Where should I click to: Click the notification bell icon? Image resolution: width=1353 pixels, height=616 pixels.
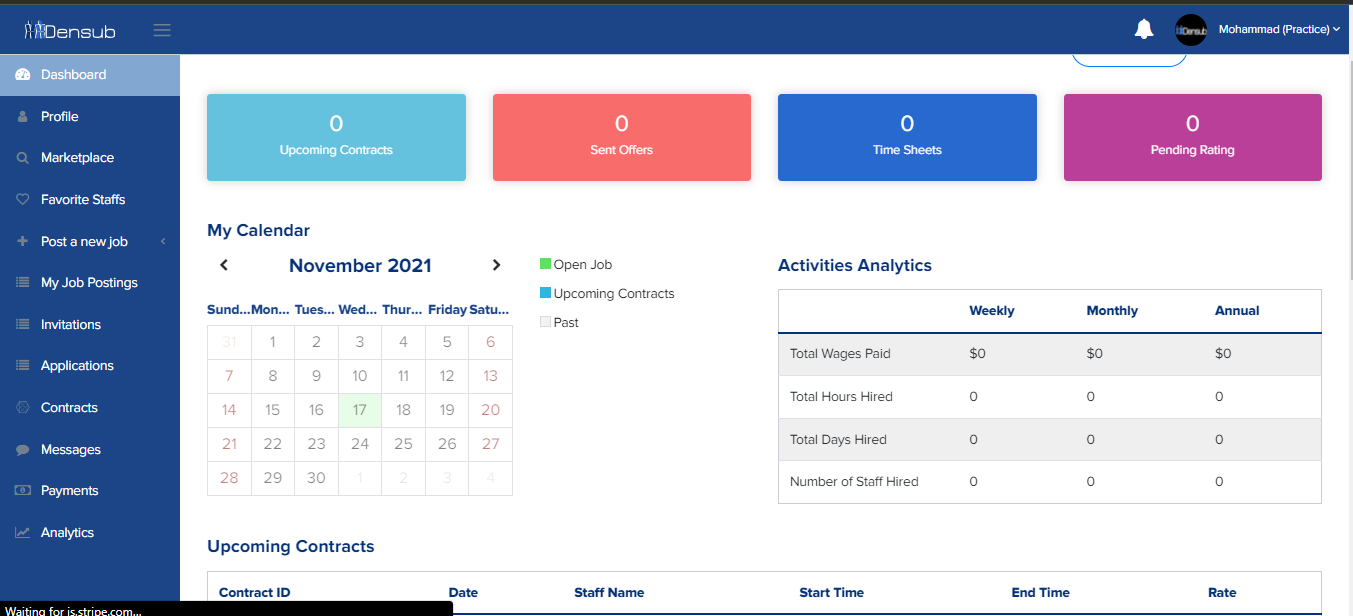[1144, 29]
